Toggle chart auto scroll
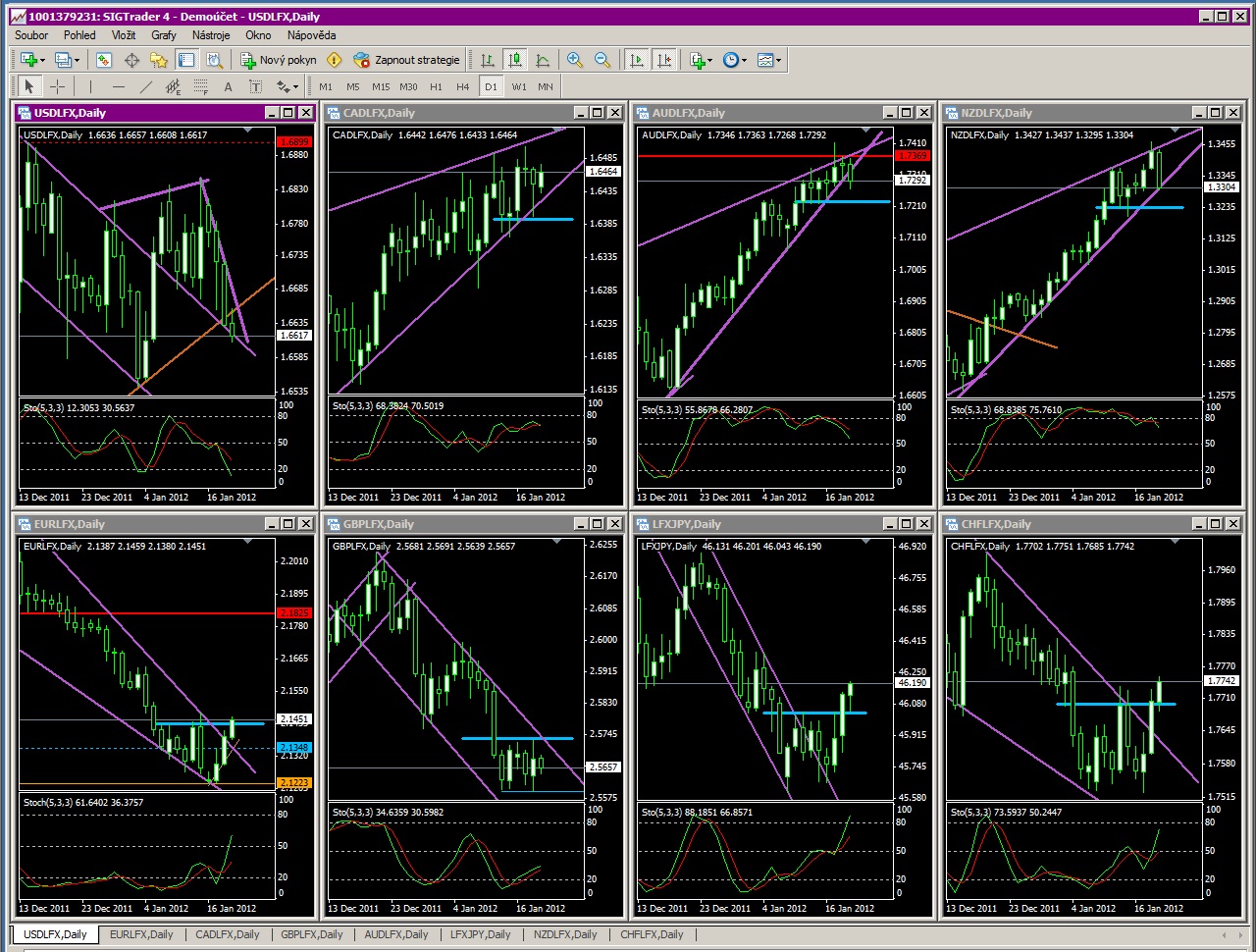This screenshot has width=1256, height=952. pyautogui.click(x=637, y=60)
